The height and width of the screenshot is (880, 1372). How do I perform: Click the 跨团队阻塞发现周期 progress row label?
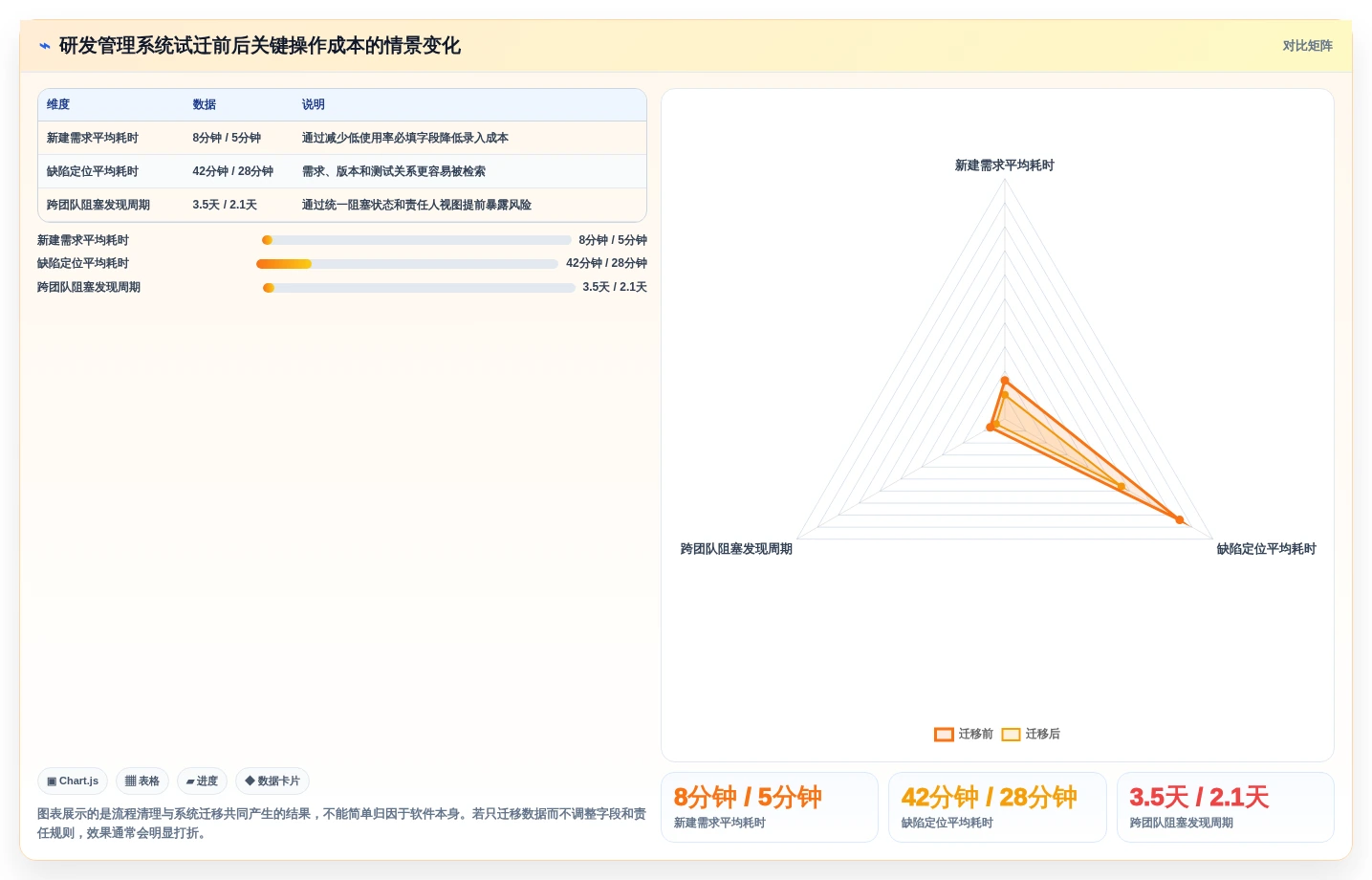[89, 288]
